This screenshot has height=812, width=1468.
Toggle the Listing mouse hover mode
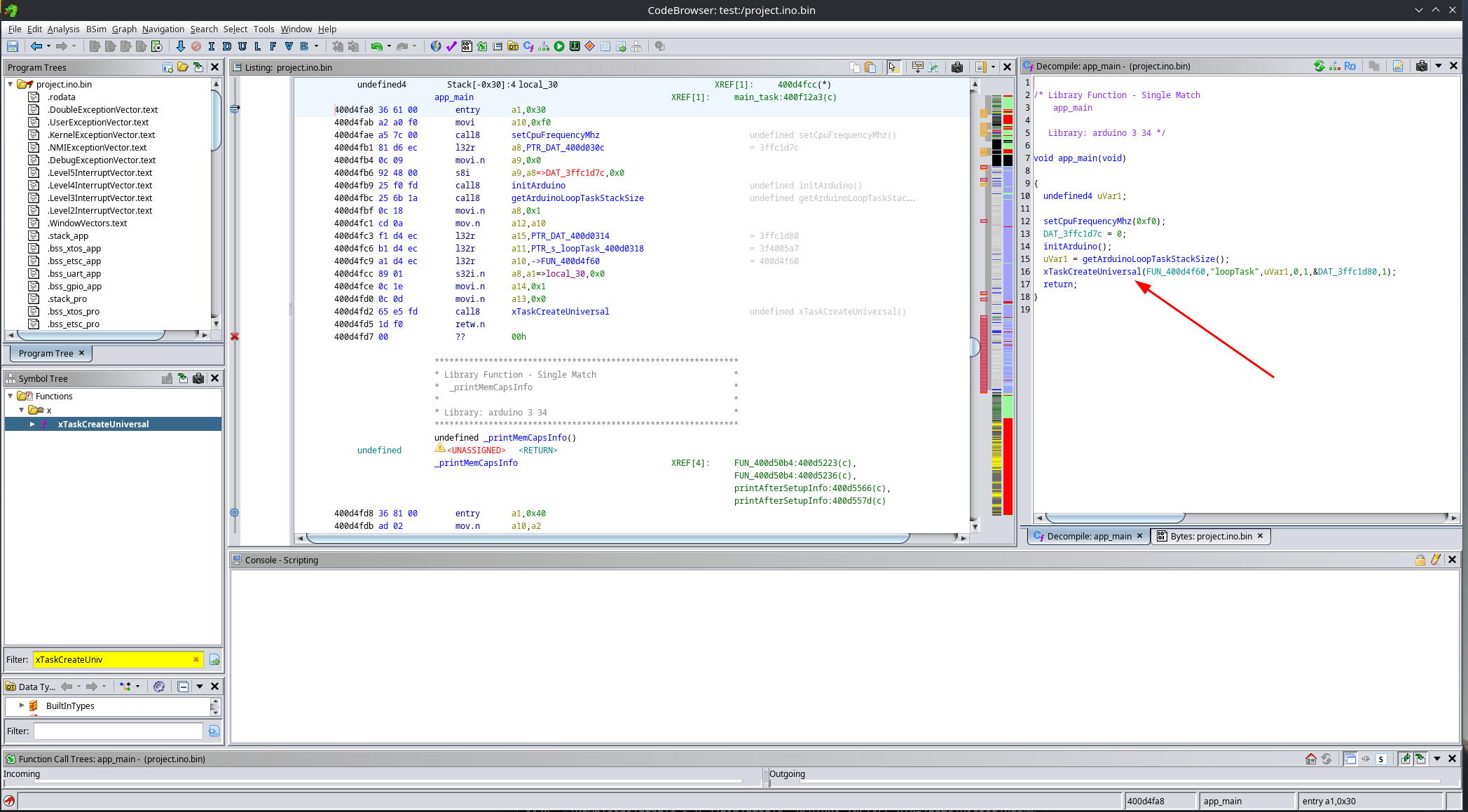pyautogui.click(x=893, y=67)
